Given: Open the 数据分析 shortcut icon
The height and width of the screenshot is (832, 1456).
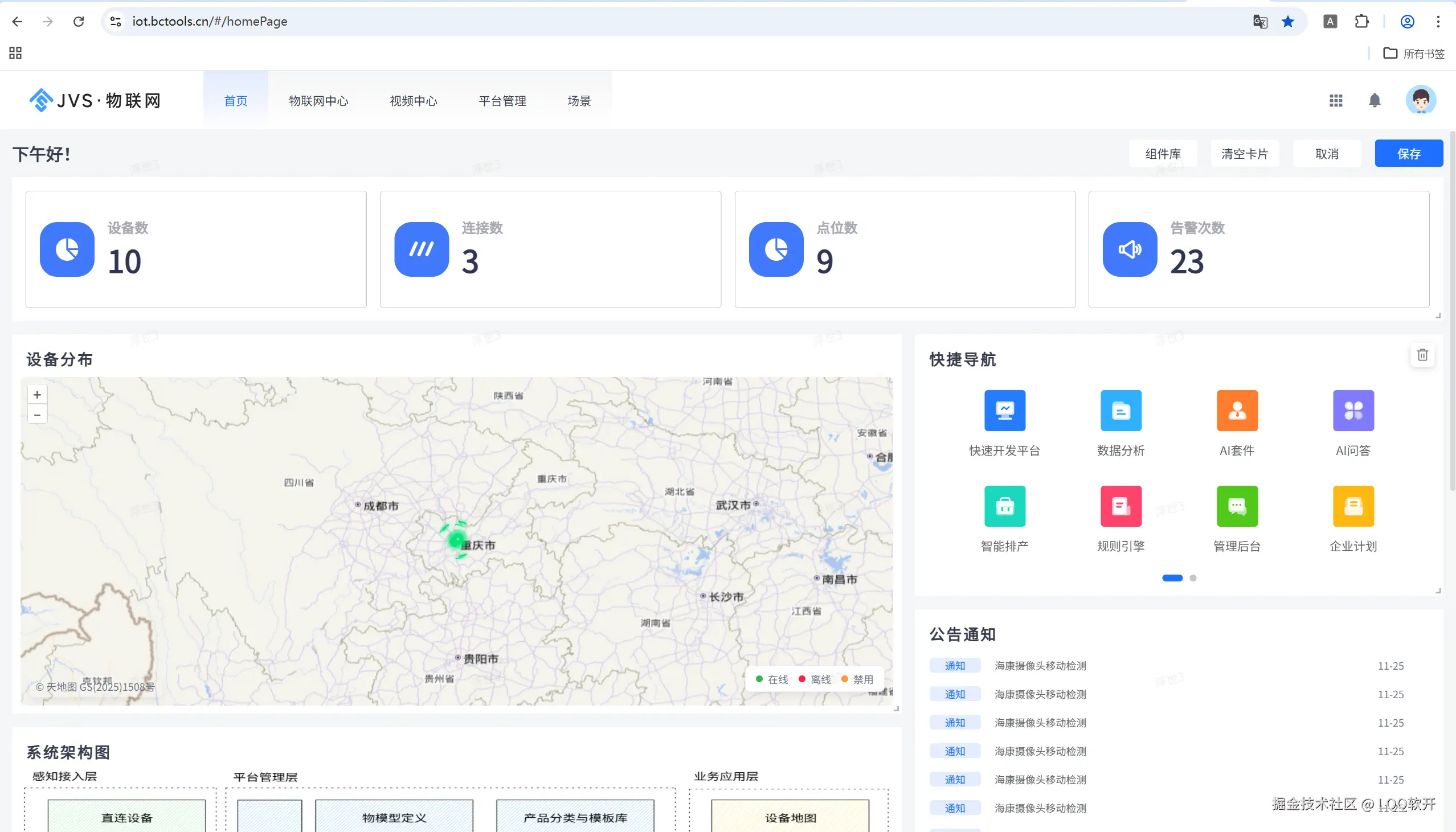Looking at the screenshot, I should [1120, 410].
